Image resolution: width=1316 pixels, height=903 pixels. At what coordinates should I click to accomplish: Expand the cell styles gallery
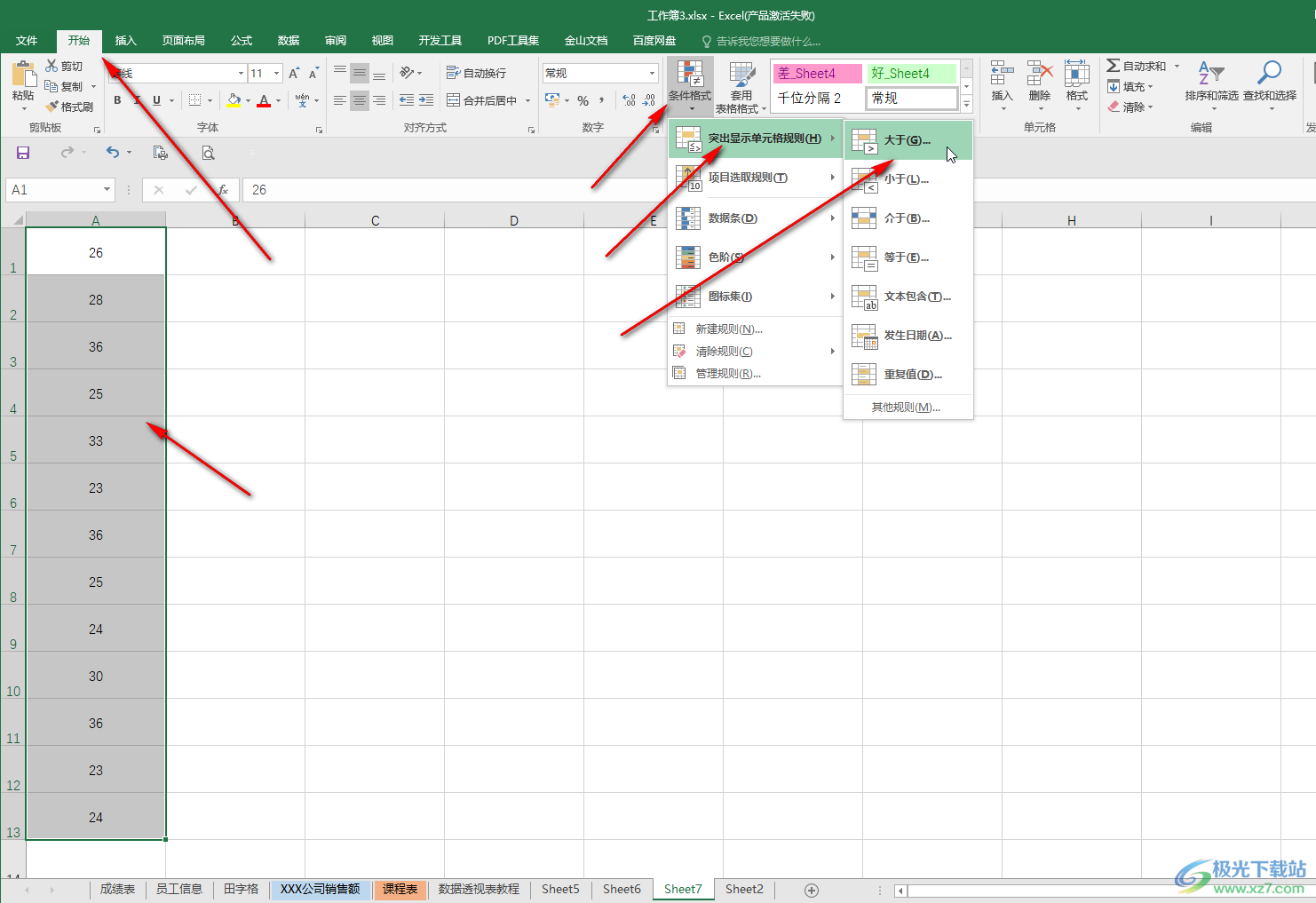coord(967,105)
